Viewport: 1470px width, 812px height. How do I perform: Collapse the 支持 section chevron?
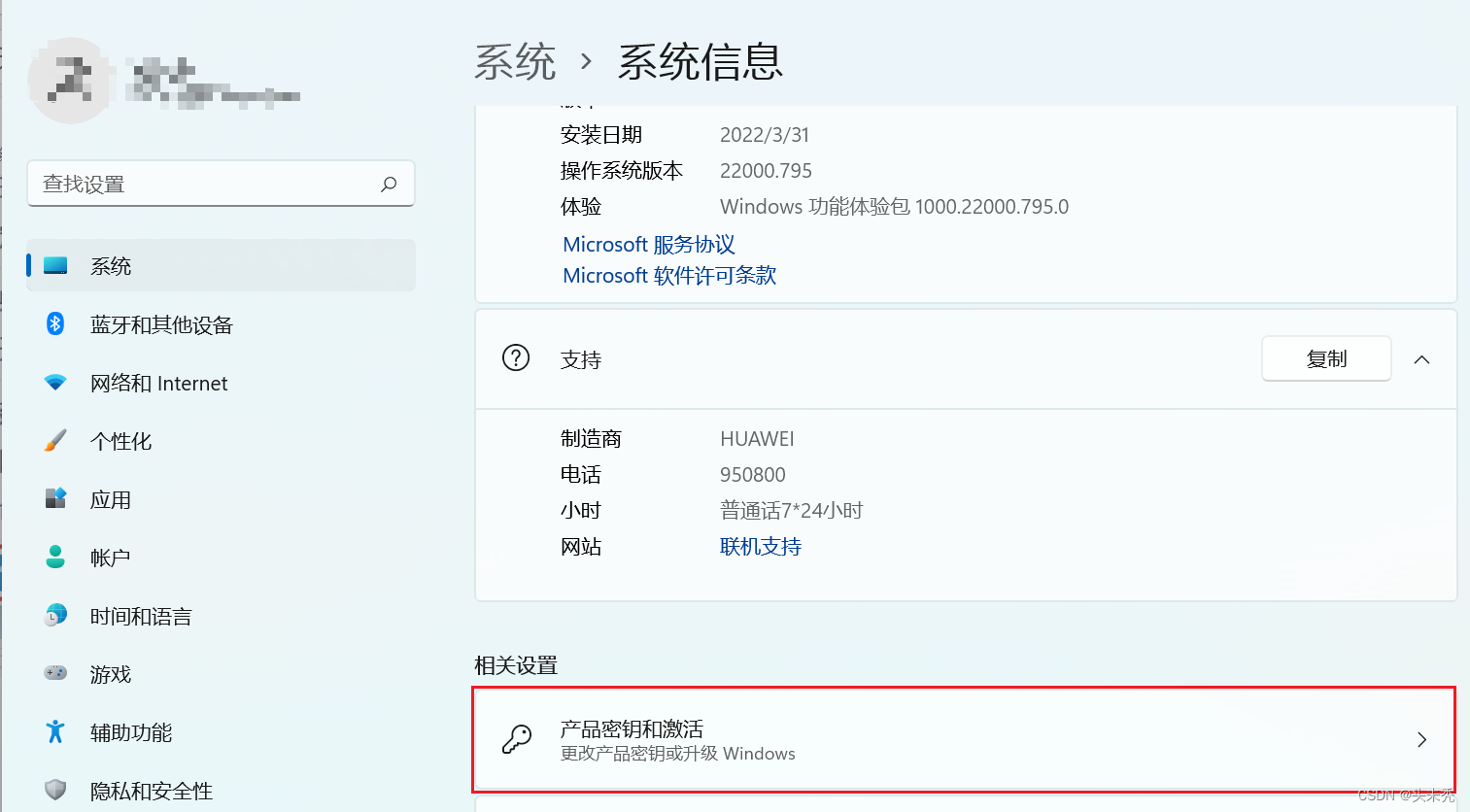click(1421, 359)
